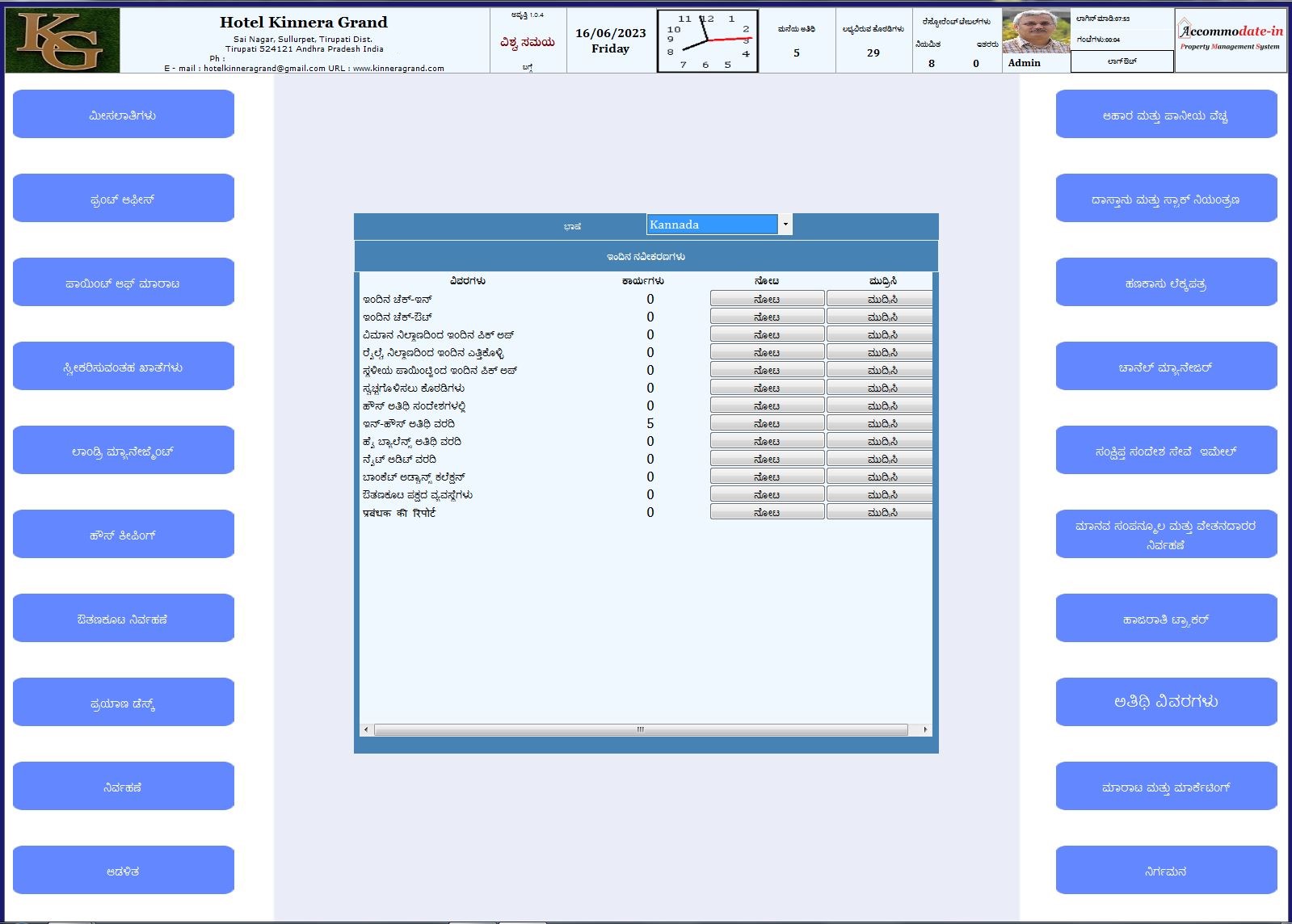View railway station pick up (ರೈಲ್ವೆ ನಿಲ್ದಾಣದಿಂದ) row
1292x924 pixels.
point(767,352)
